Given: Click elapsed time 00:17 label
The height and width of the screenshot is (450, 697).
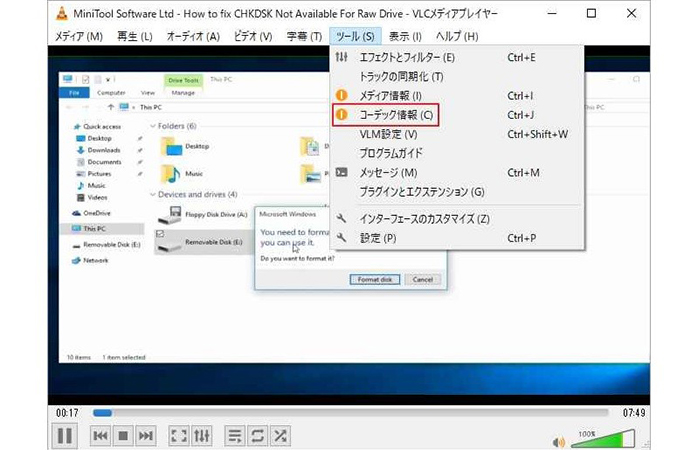Looking at the screenshot, I should click(x=67, y=413).
